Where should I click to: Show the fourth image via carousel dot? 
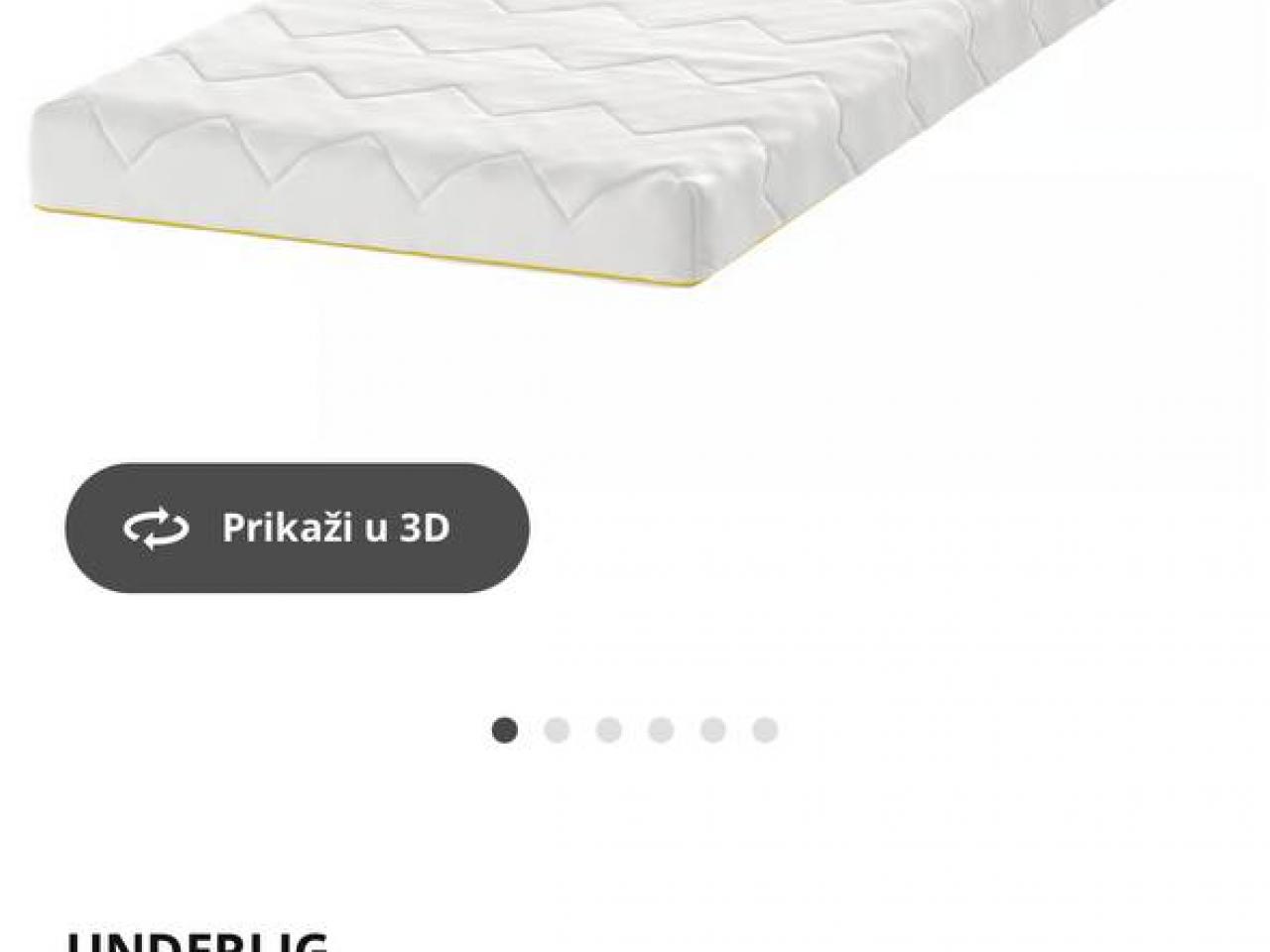[661, 731]
